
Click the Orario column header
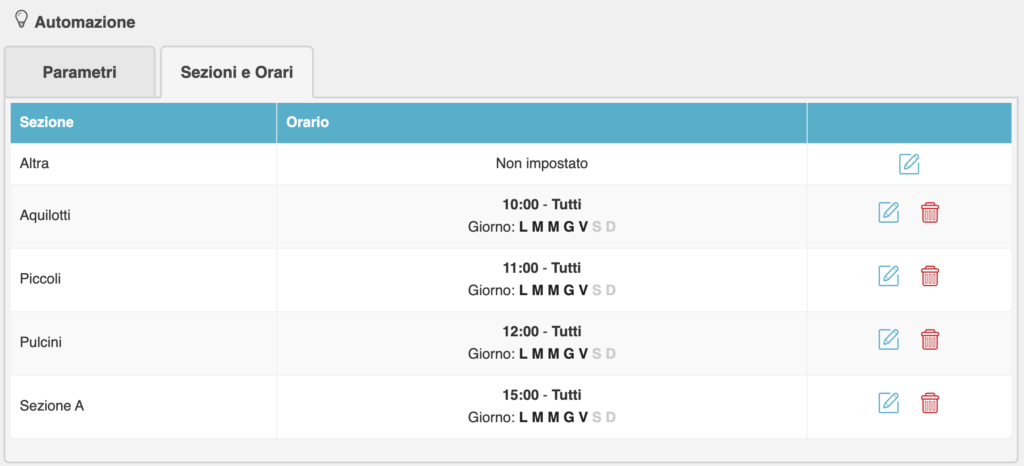[x=542, y=123]
